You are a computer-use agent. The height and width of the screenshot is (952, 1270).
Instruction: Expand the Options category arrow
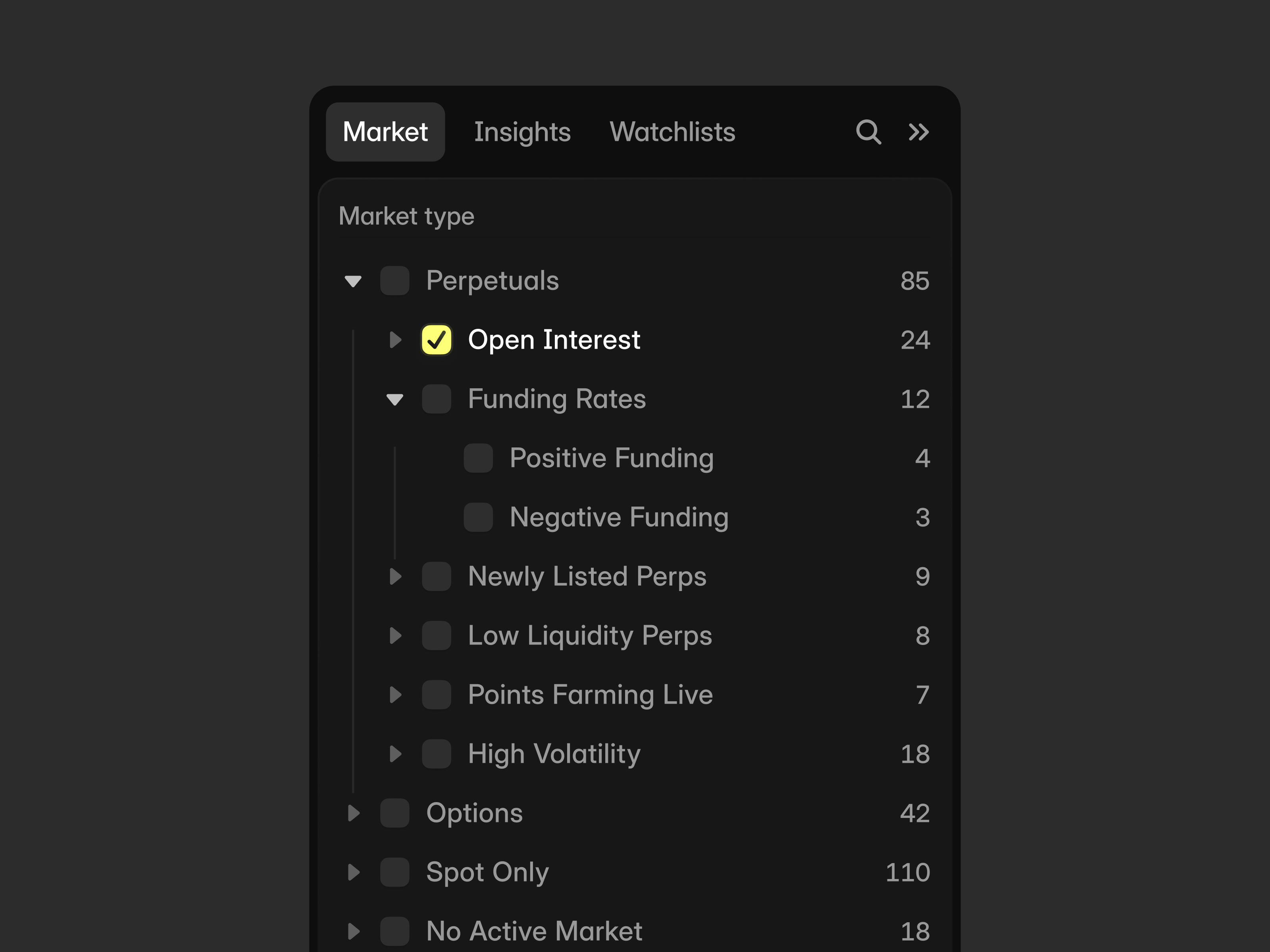[354, 812]
